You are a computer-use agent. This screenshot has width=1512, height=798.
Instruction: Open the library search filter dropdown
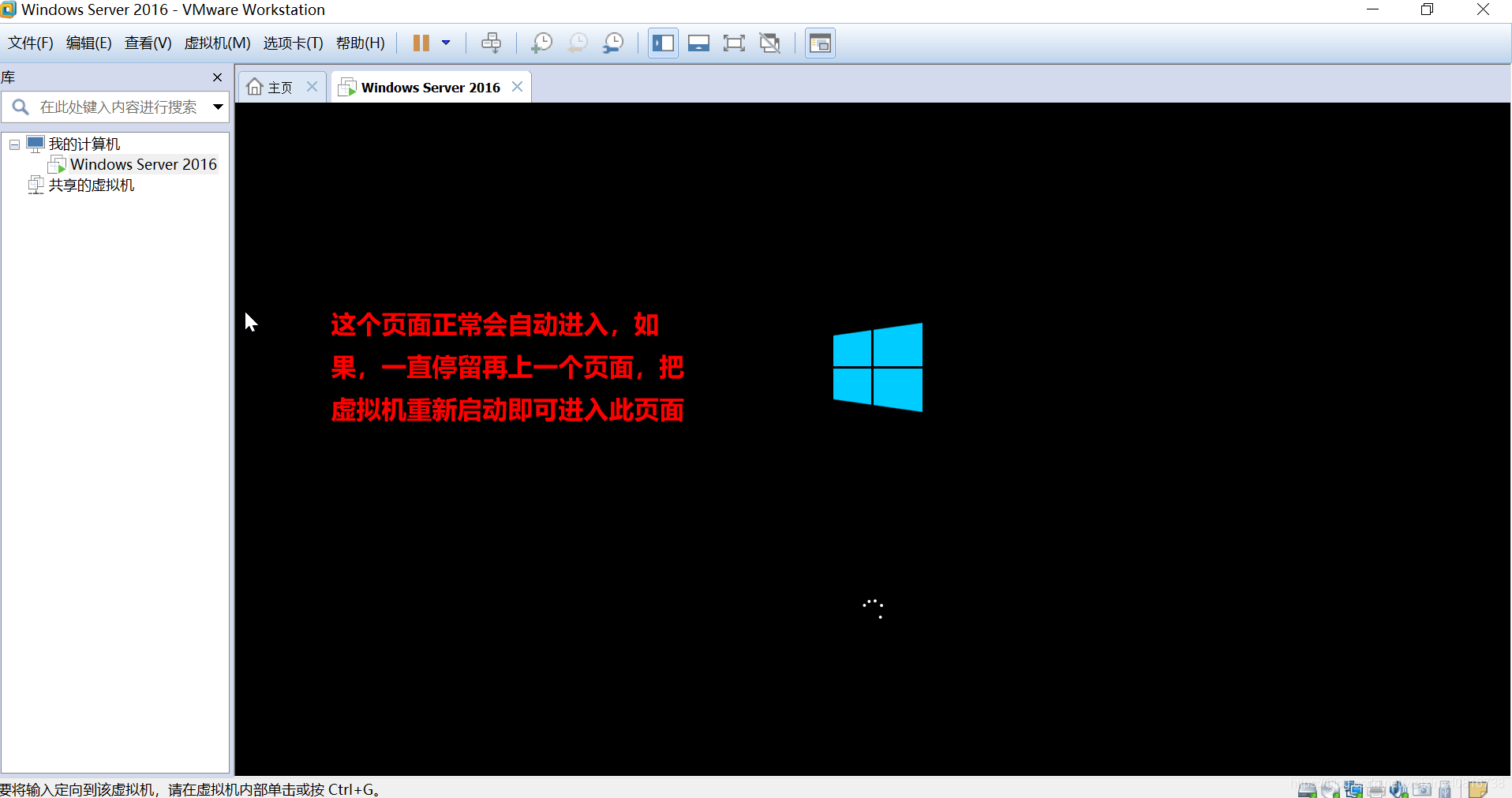(x=218, y=107)
